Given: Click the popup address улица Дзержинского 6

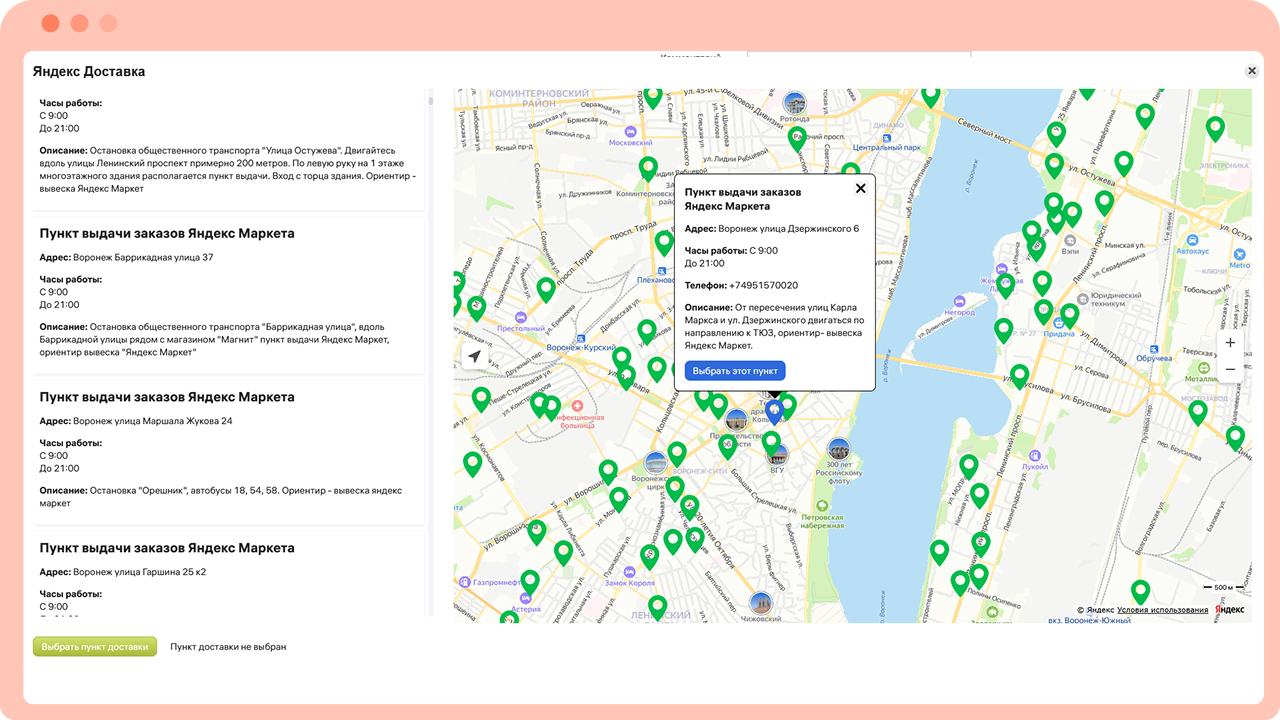Looking at the screenshot, I should tap(788, 229).
